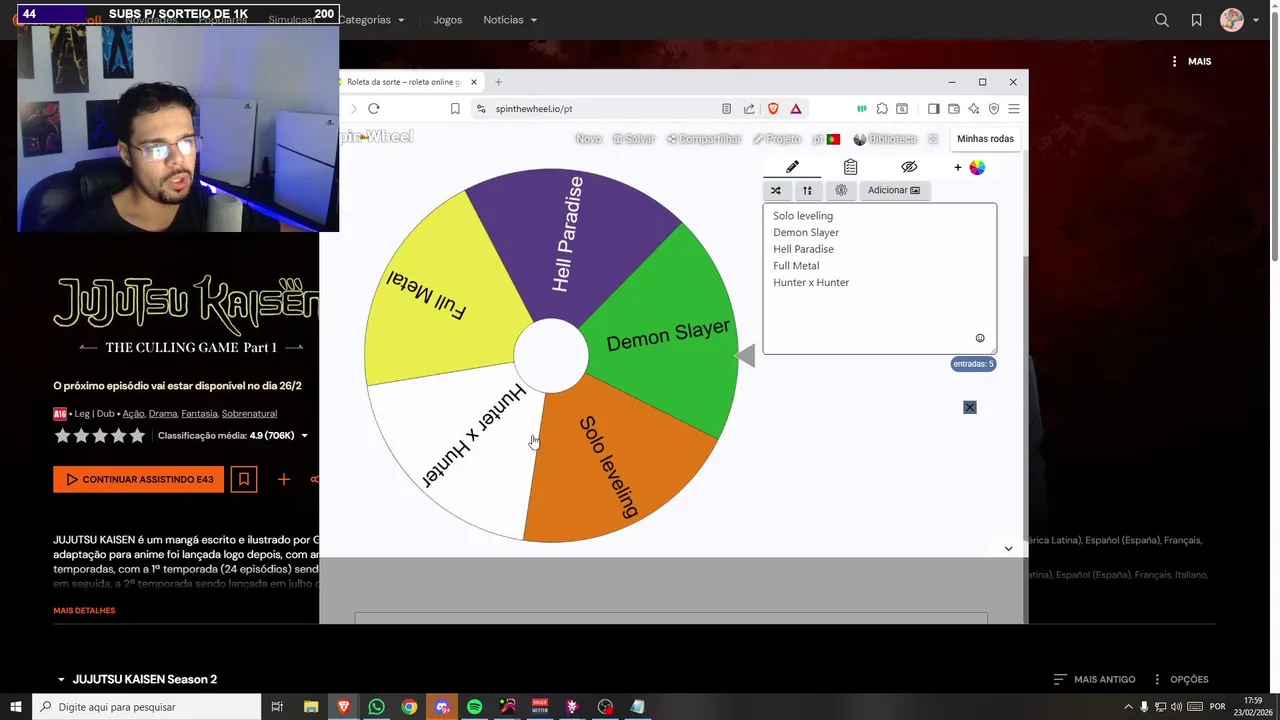Toggle fullscreen icon next to Biblioteca
Screen dimensions: 1280x720
pyautogui.click(x=933, y=139)
